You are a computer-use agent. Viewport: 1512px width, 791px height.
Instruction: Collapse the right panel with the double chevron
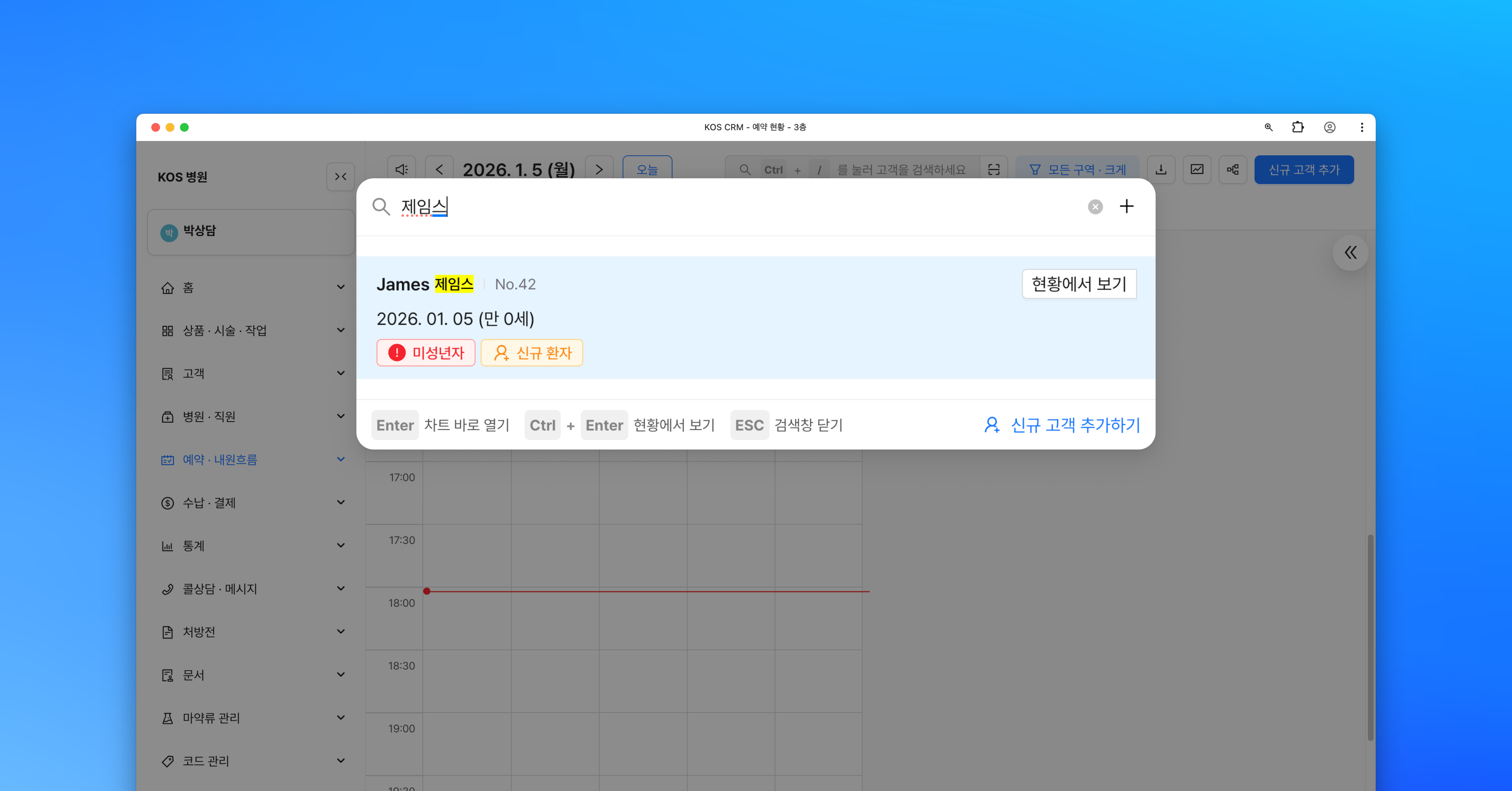(x=1350, y=253)
